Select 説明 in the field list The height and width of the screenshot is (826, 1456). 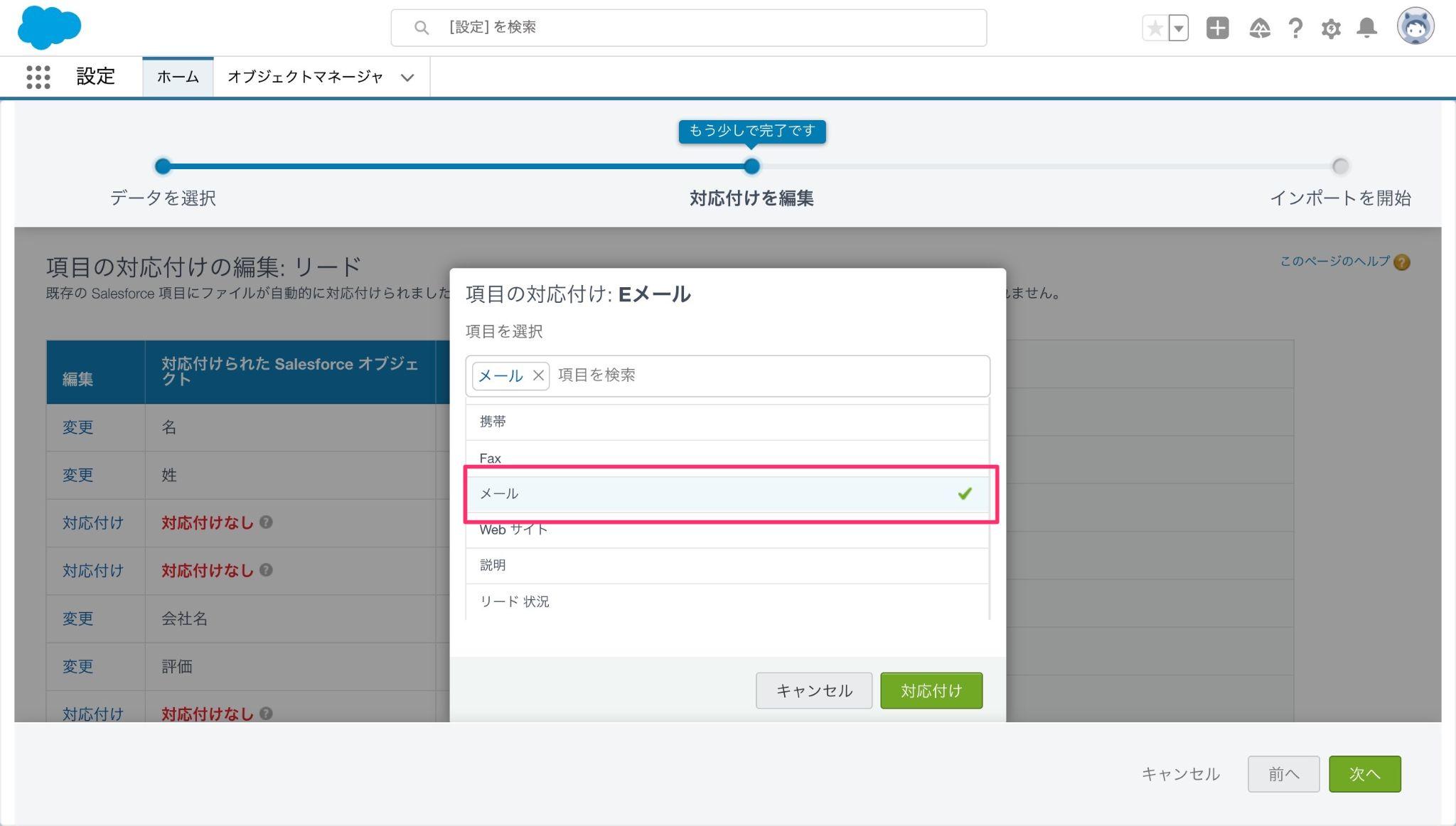727,566
